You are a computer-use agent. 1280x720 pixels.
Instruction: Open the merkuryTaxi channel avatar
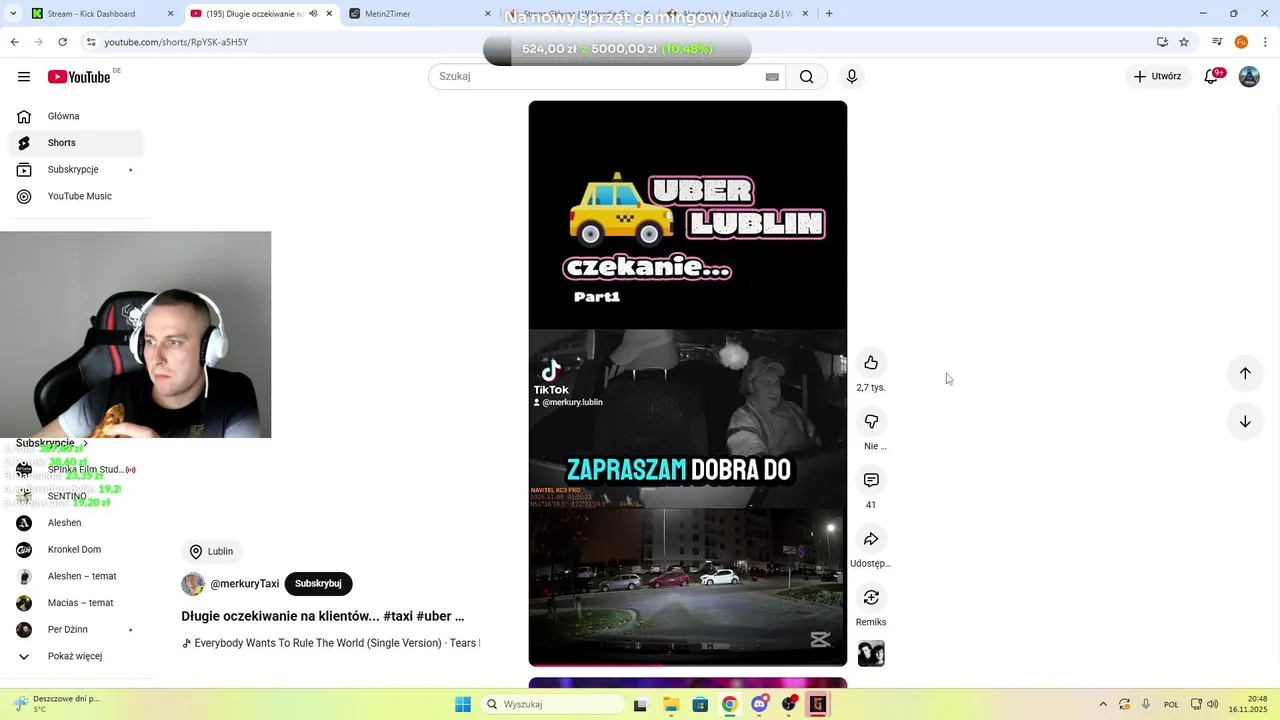coord(193,584)
